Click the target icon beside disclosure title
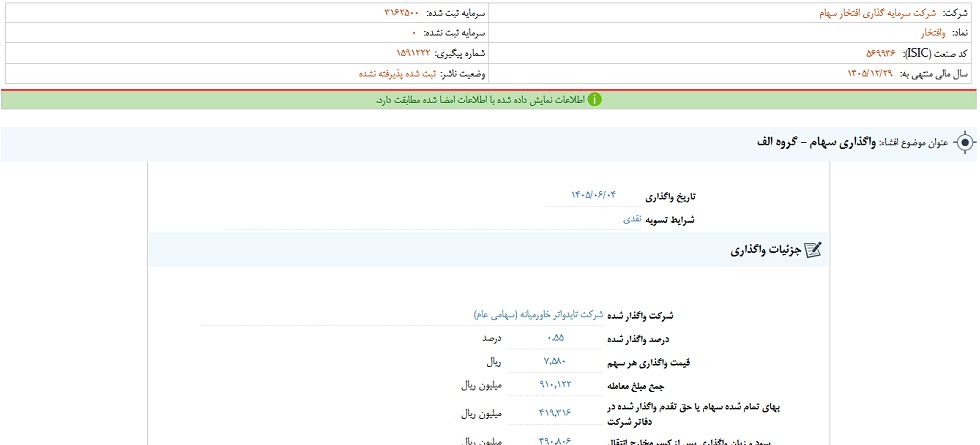The image size is (980, 445). pyautogui.click(x=965, y=142)
